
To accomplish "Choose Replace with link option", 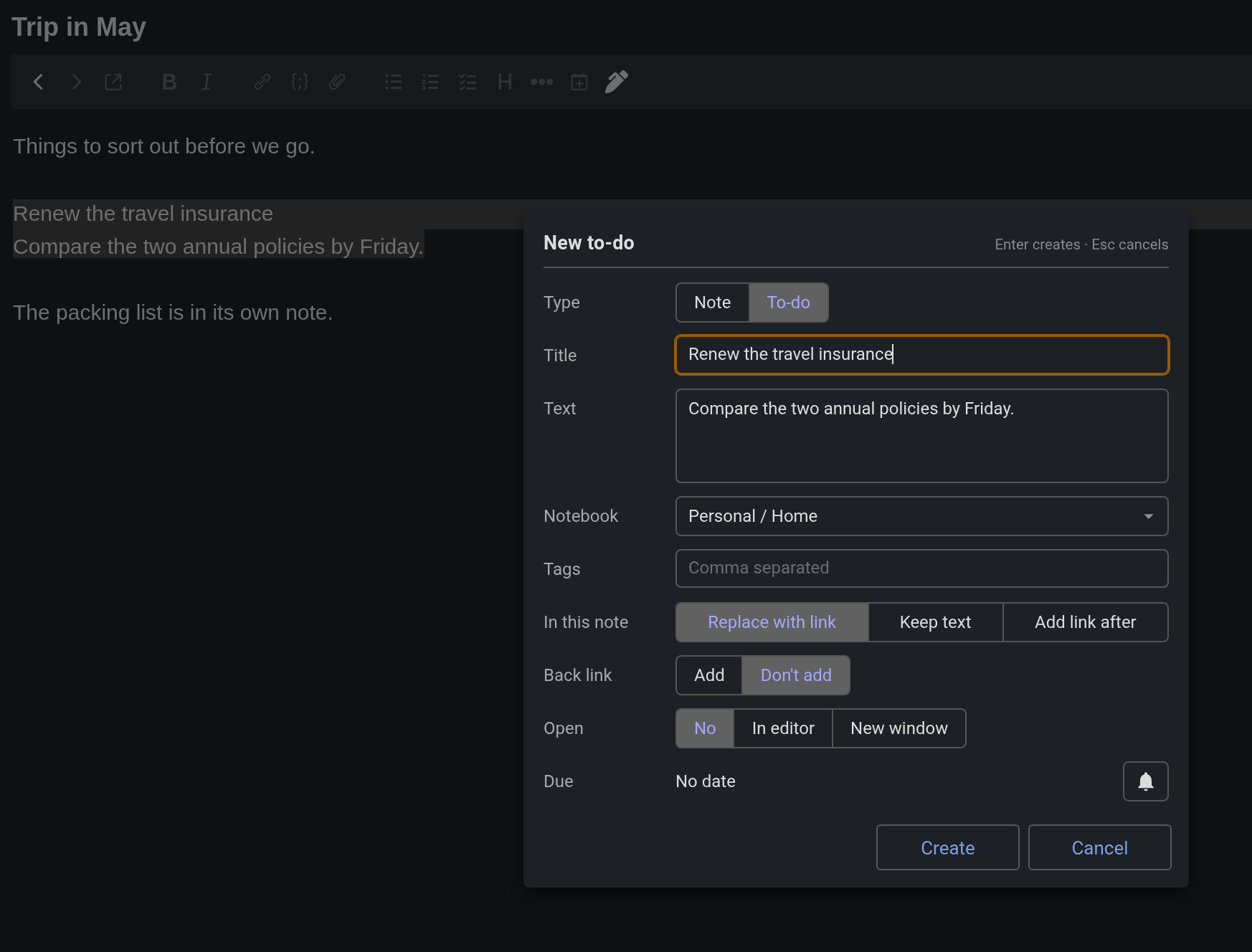I will [x=772, y=622].
